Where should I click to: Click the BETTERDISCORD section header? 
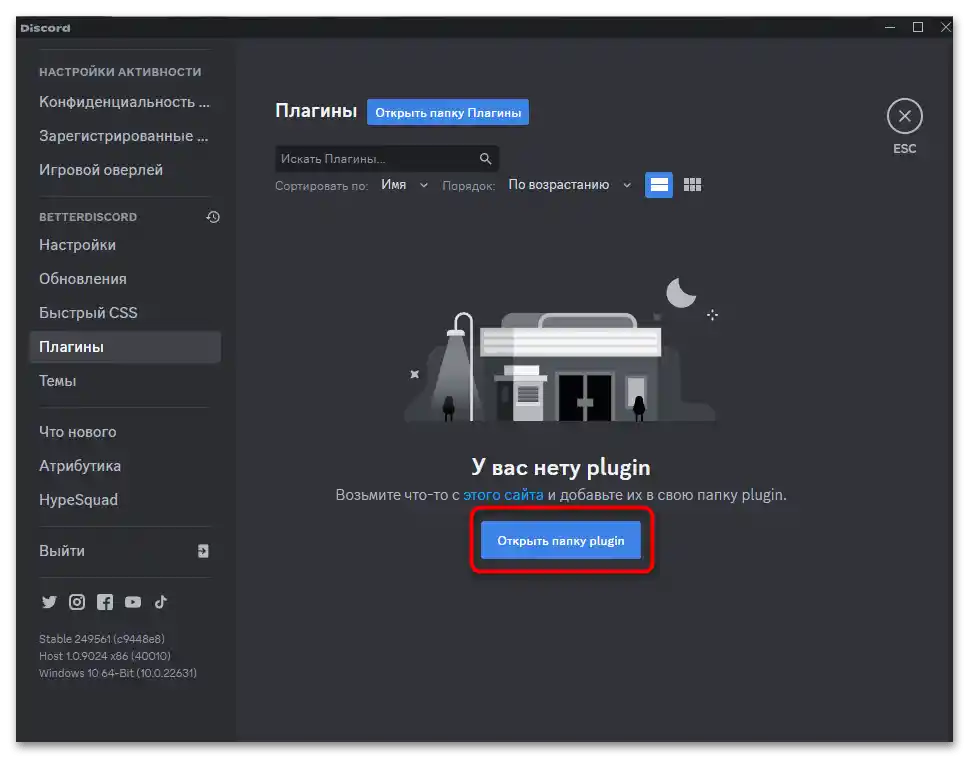point(88,217)
